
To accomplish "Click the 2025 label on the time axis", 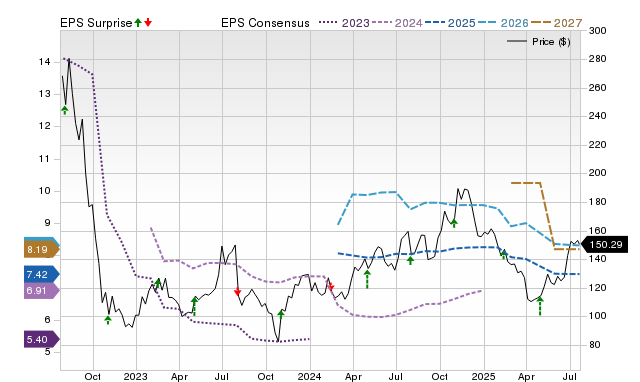I will 484,376.
